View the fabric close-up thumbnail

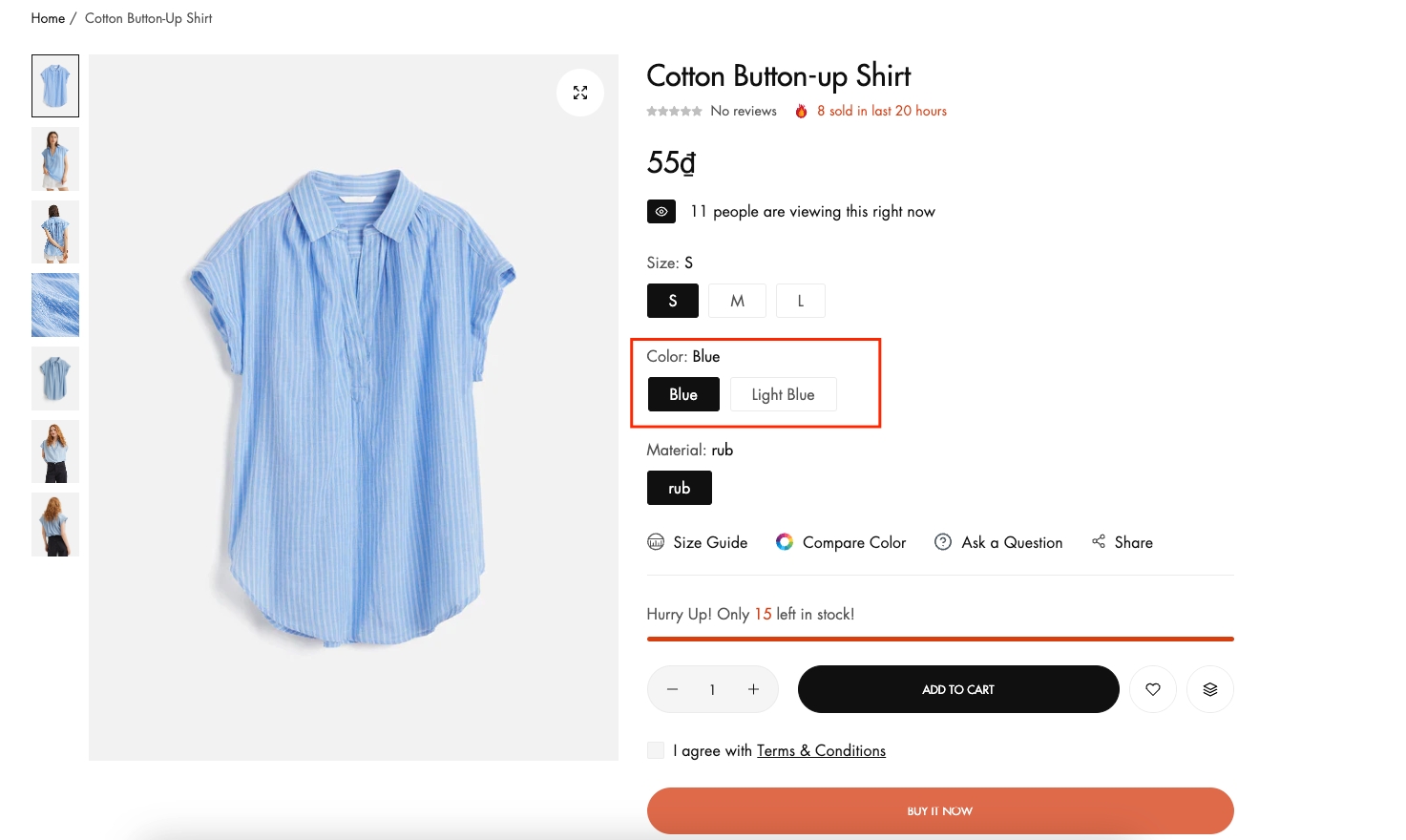pos(55,305)
